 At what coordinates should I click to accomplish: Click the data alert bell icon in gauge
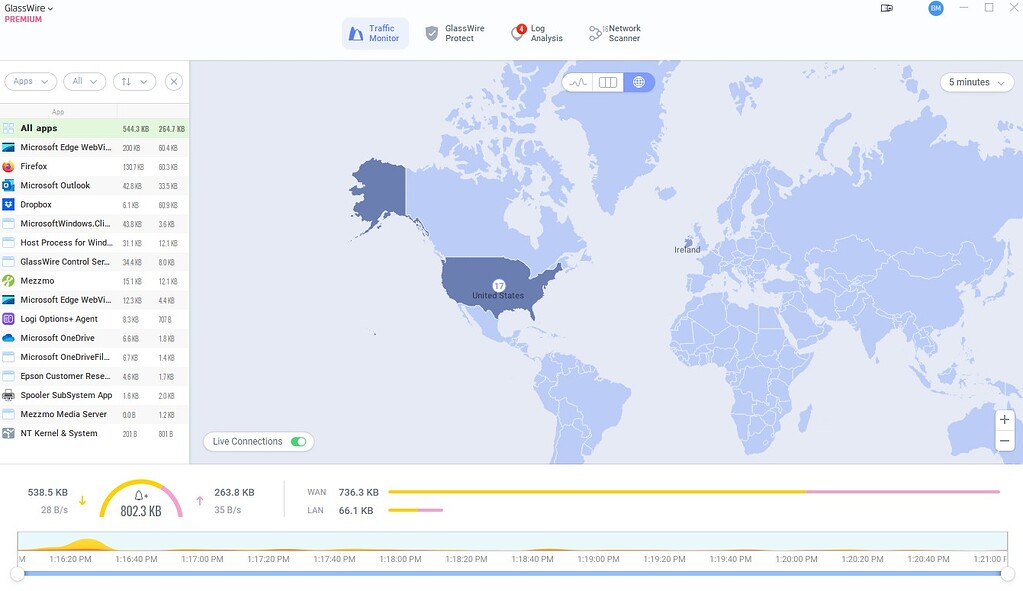(141, 496)
